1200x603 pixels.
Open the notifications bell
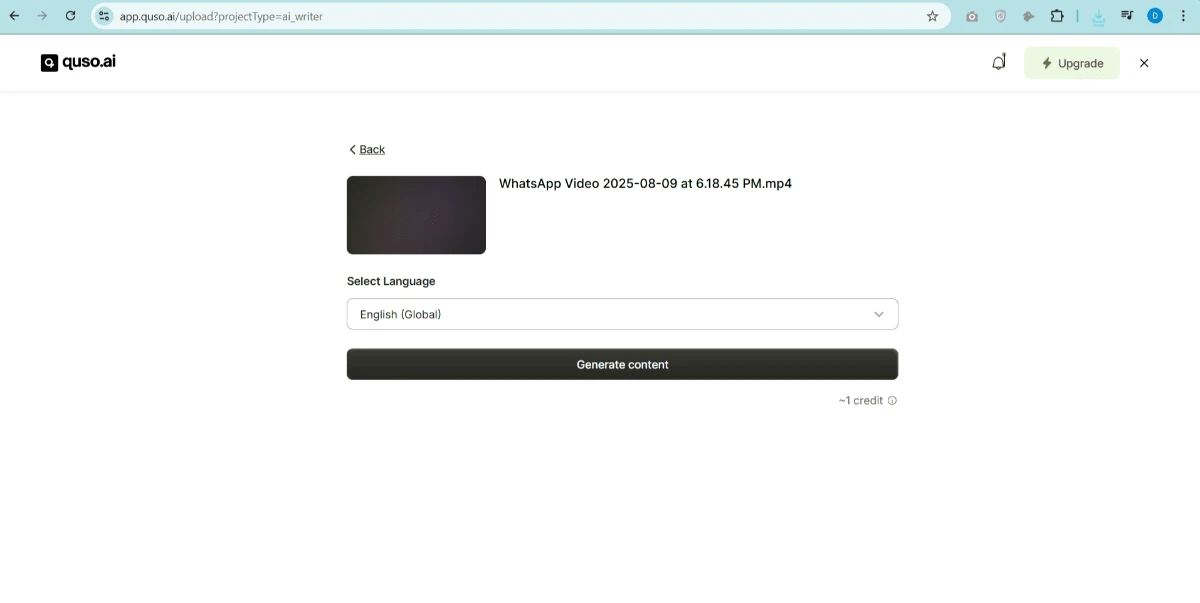coord(998,61)
